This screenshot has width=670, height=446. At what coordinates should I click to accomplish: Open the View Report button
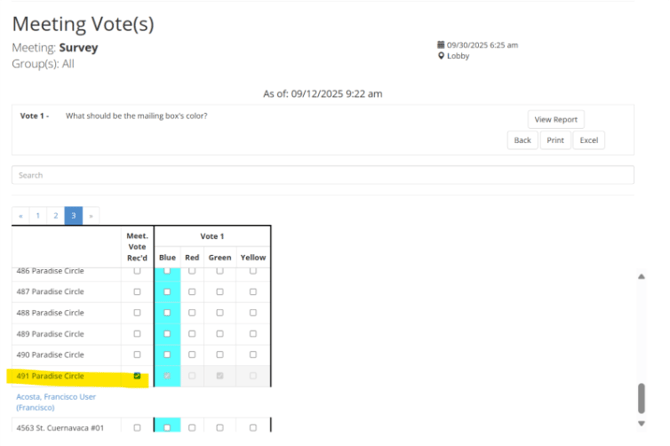click(x=556, y=119)
